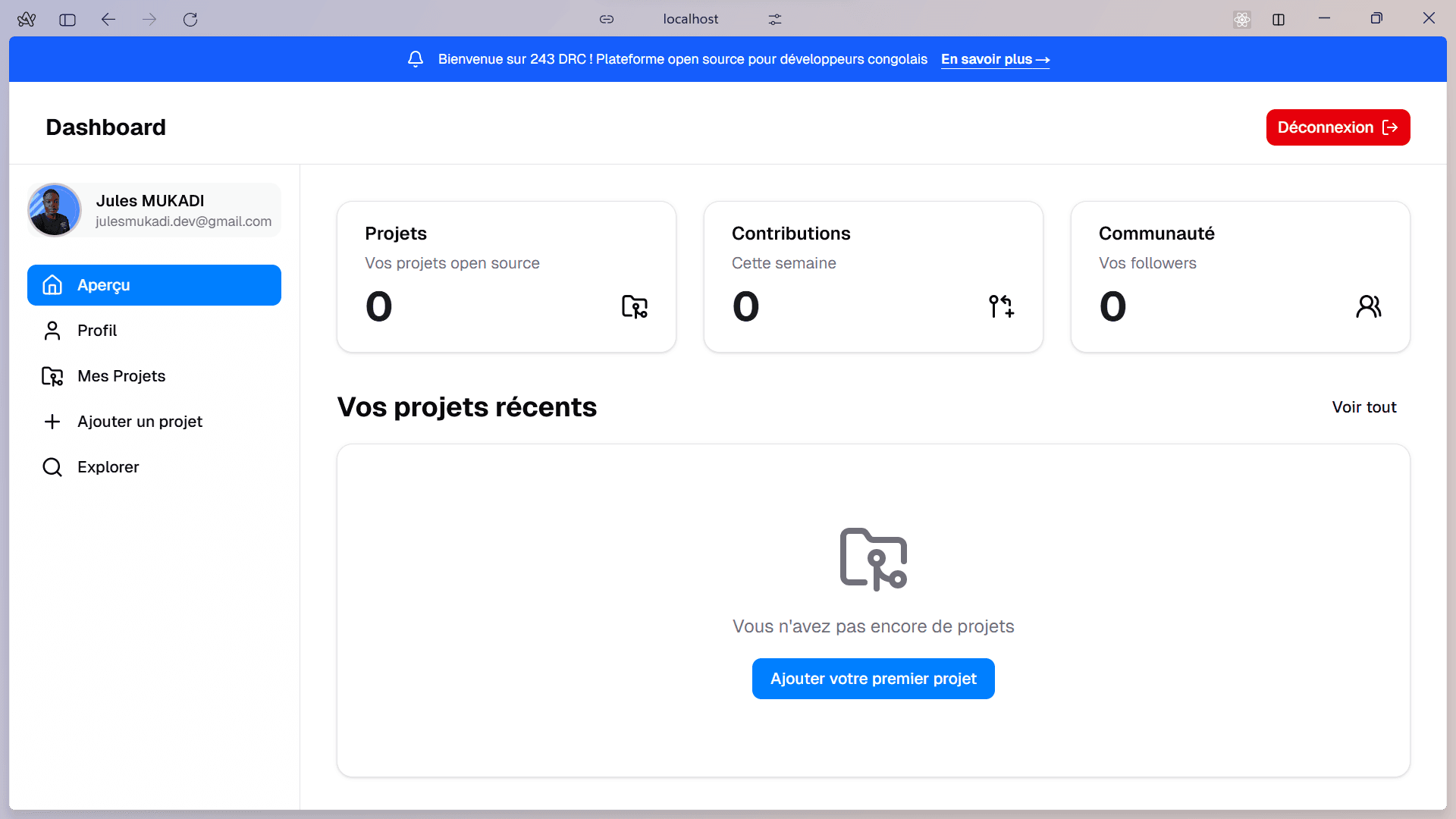
Task: Follow the En savoir plus link
Action: [x=995, y=59]
